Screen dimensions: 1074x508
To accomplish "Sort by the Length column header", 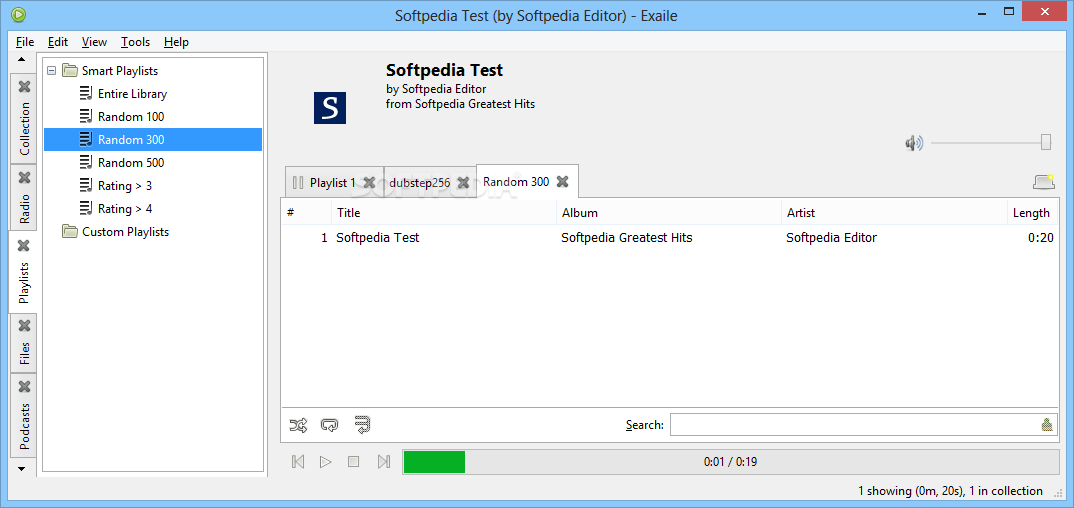I will 1032,213.
